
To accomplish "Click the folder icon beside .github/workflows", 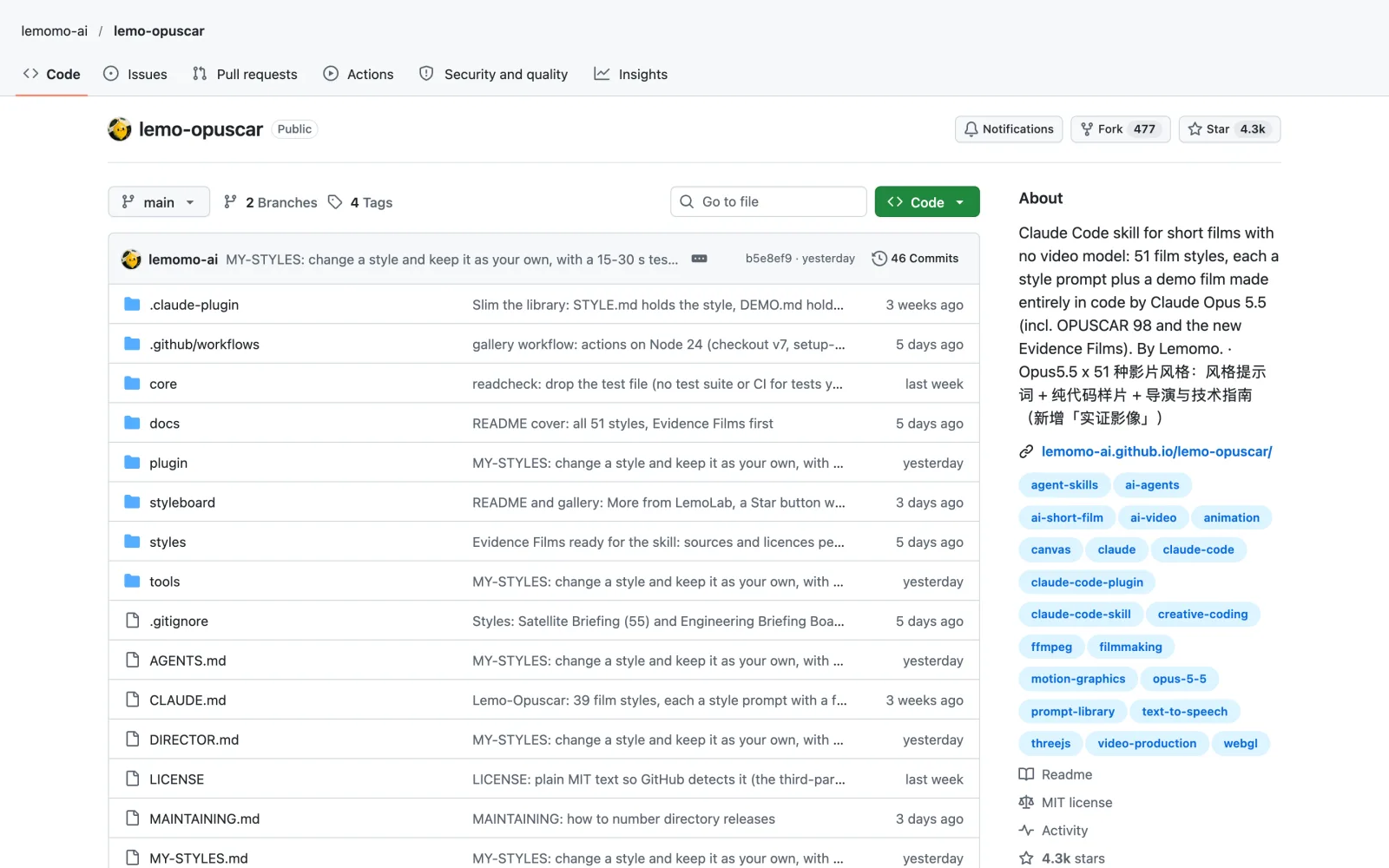I will [x=132, y=344].
